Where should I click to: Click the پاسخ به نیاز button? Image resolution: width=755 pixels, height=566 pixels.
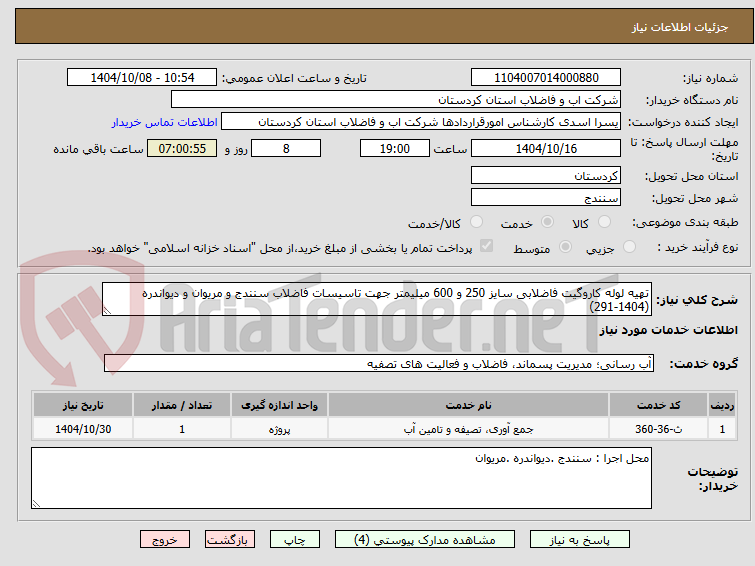point(580,540)
